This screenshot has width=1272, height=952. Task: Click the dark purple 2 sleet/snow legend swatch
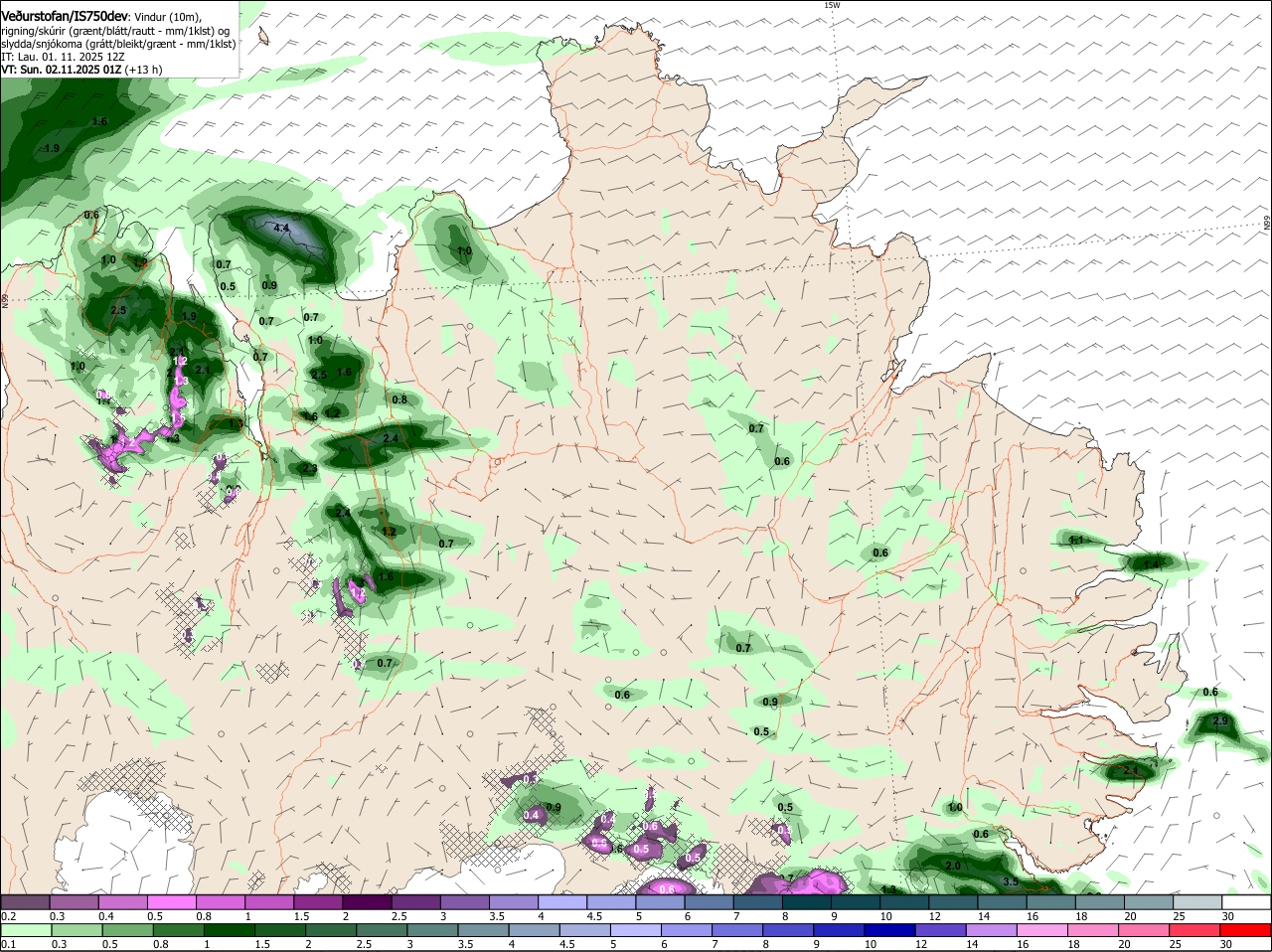[367, 902]
